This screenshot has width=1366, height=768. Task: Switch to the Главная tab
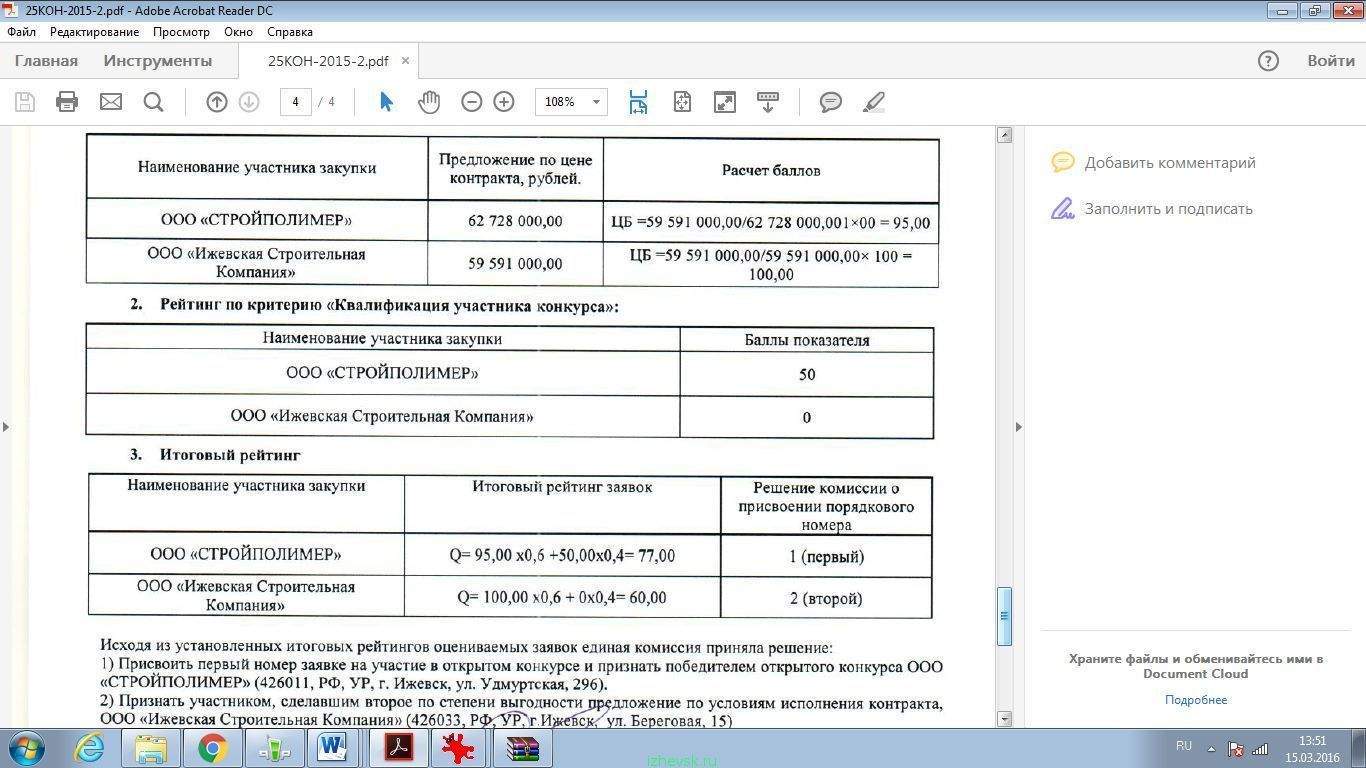point(46,61)
